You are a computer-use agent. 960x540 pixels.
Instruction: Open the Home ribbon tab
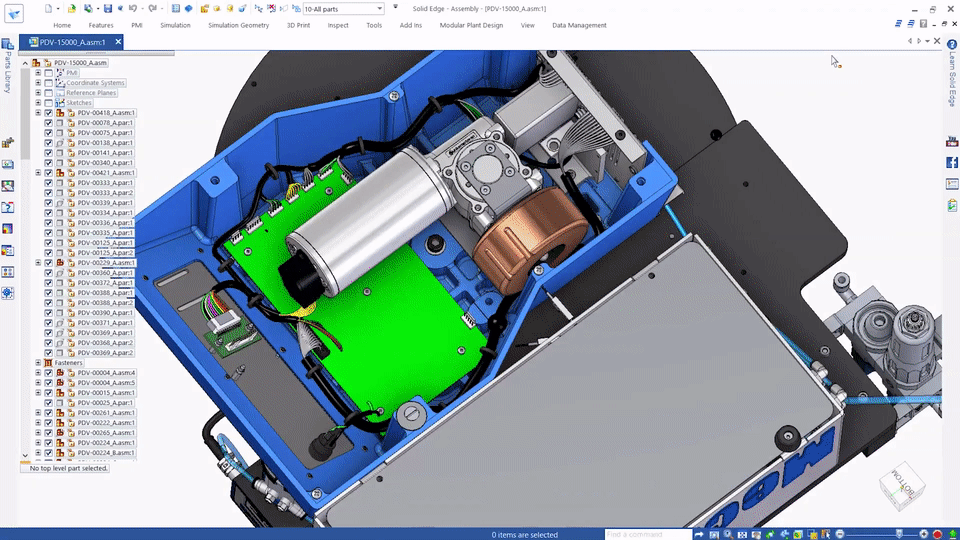point(62,25)
